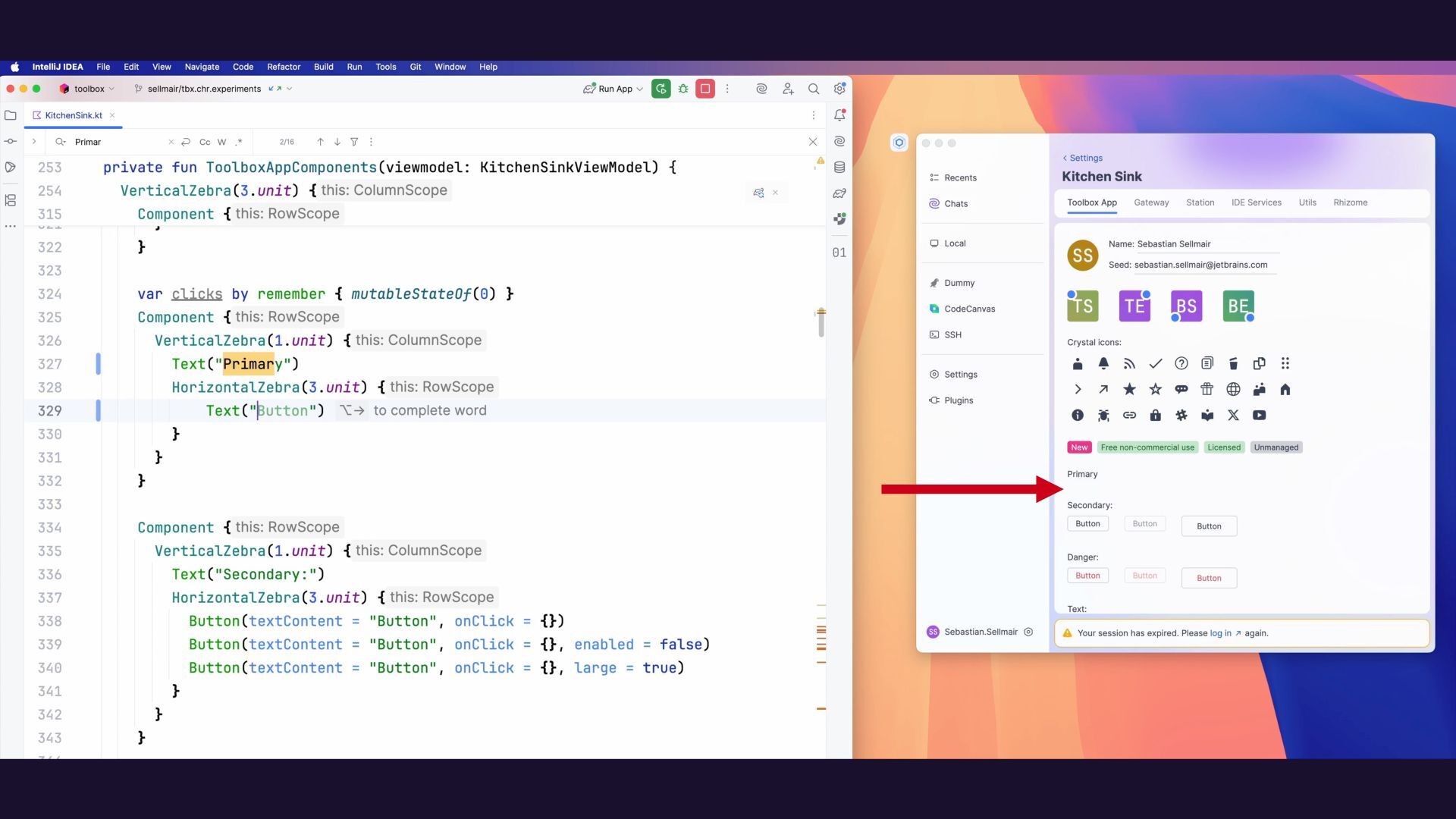This screenshot has height=819, width=1456.
Task: Click the log in link
Action: click(x=1220, y=633)
